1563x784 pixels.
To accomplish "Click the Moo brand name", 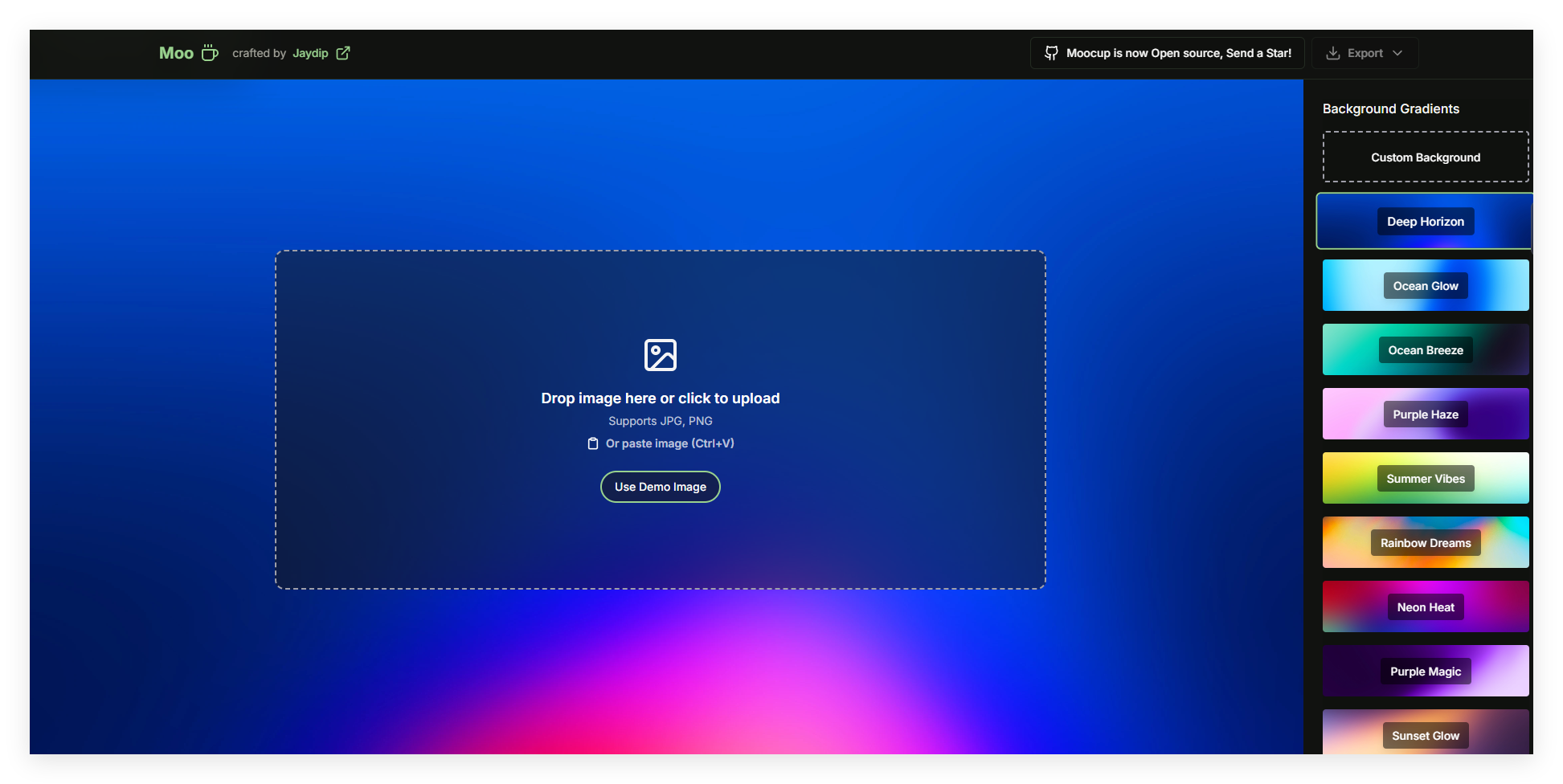I will (176, 53).
